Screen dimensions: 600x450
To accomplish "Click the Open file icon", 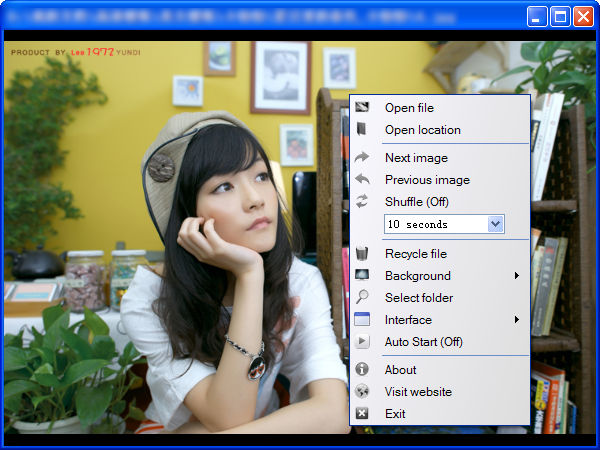I will (362, 108).
